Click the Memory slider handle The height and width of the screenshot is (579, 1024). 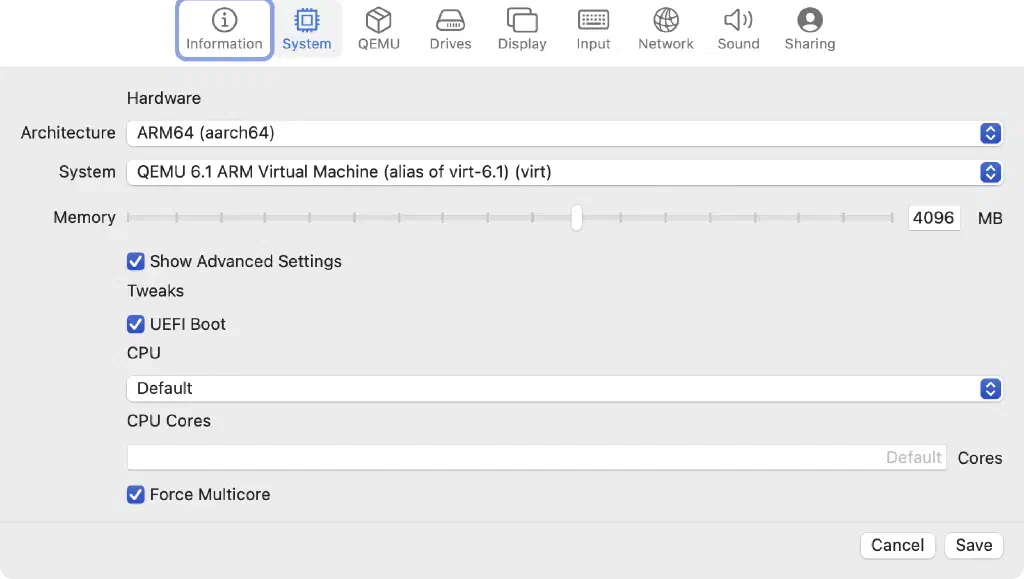(x=577, y=218)
